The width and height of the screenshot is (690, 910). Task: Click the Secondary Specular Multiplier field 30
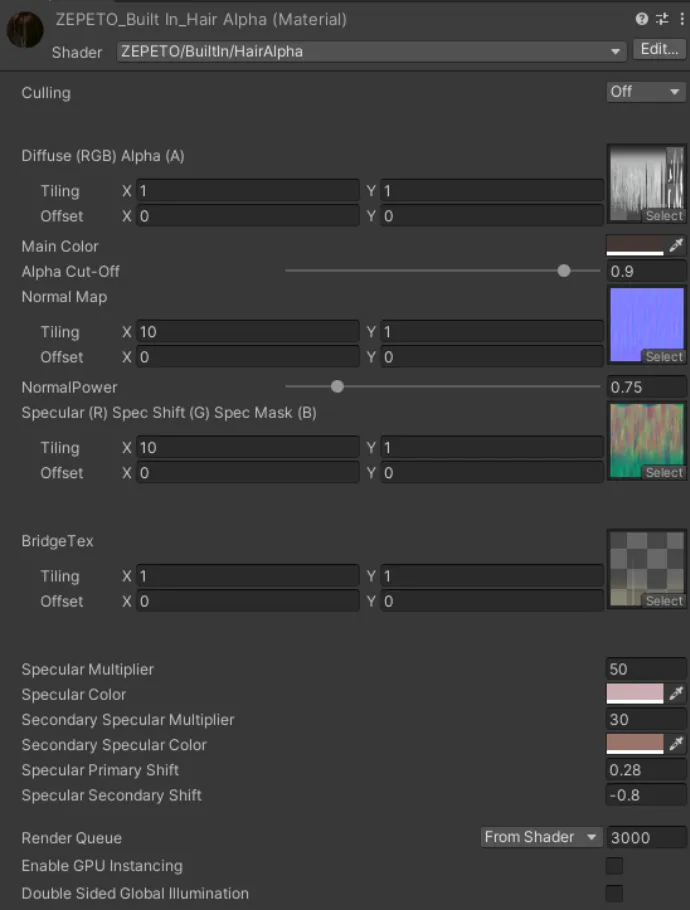tap(646, 719)
